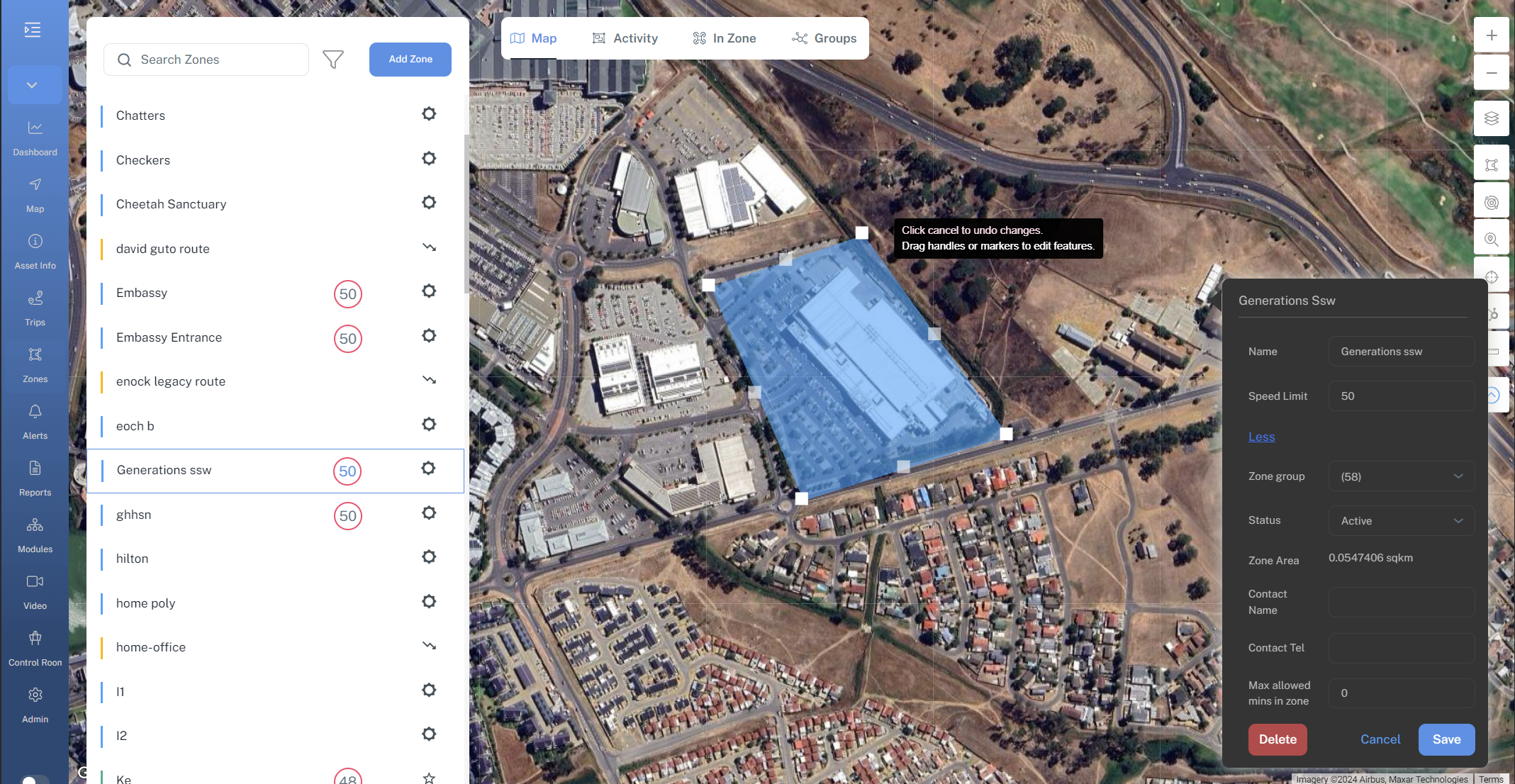Switch to the Activity tab
The height and width of the screenshot is (784, 1515).
(x=625, y=38)
